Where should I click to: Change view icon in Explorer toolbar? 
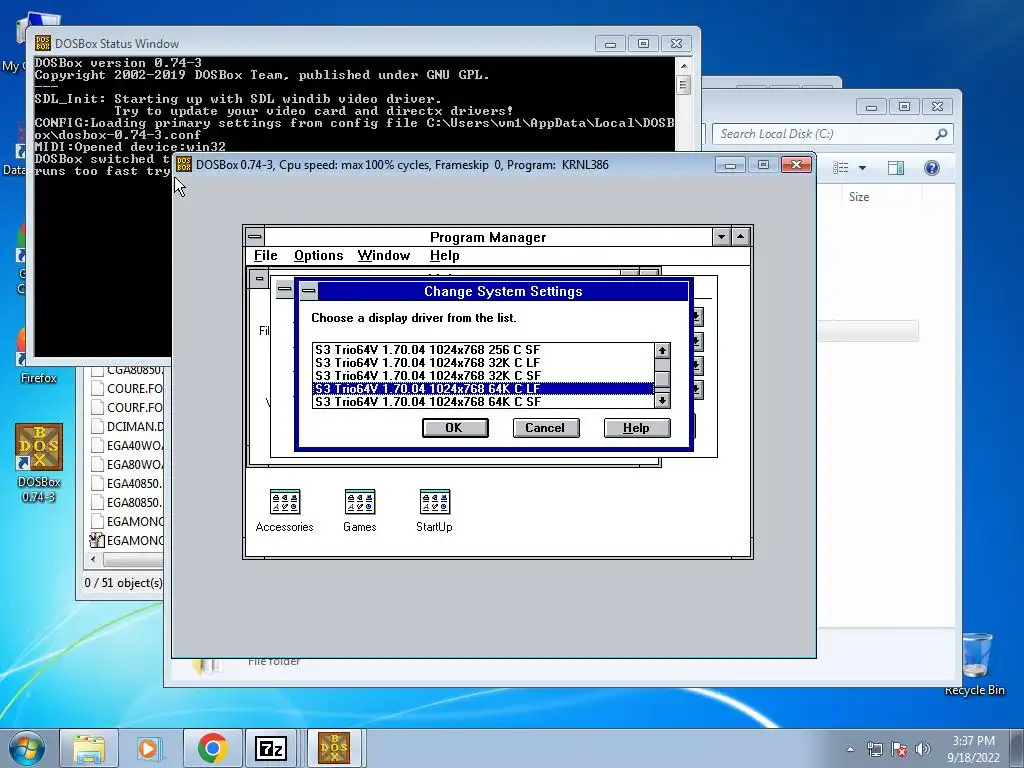pos(841,168)
